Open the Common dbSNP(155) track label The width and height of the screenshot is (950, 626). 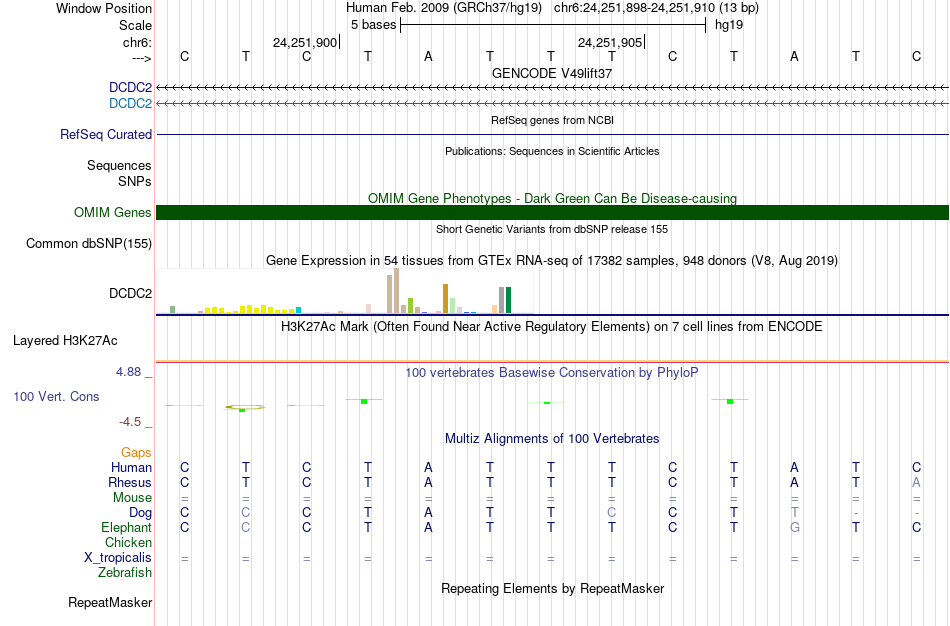point(89,244)
